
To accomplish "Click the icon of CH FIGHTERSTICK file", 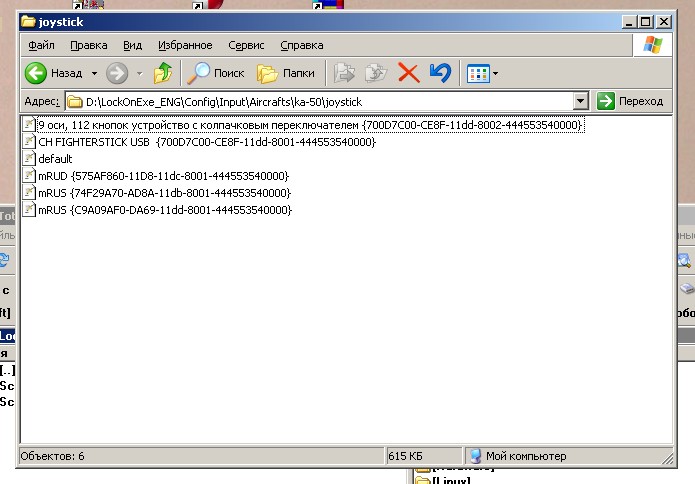I will point(29,141).
